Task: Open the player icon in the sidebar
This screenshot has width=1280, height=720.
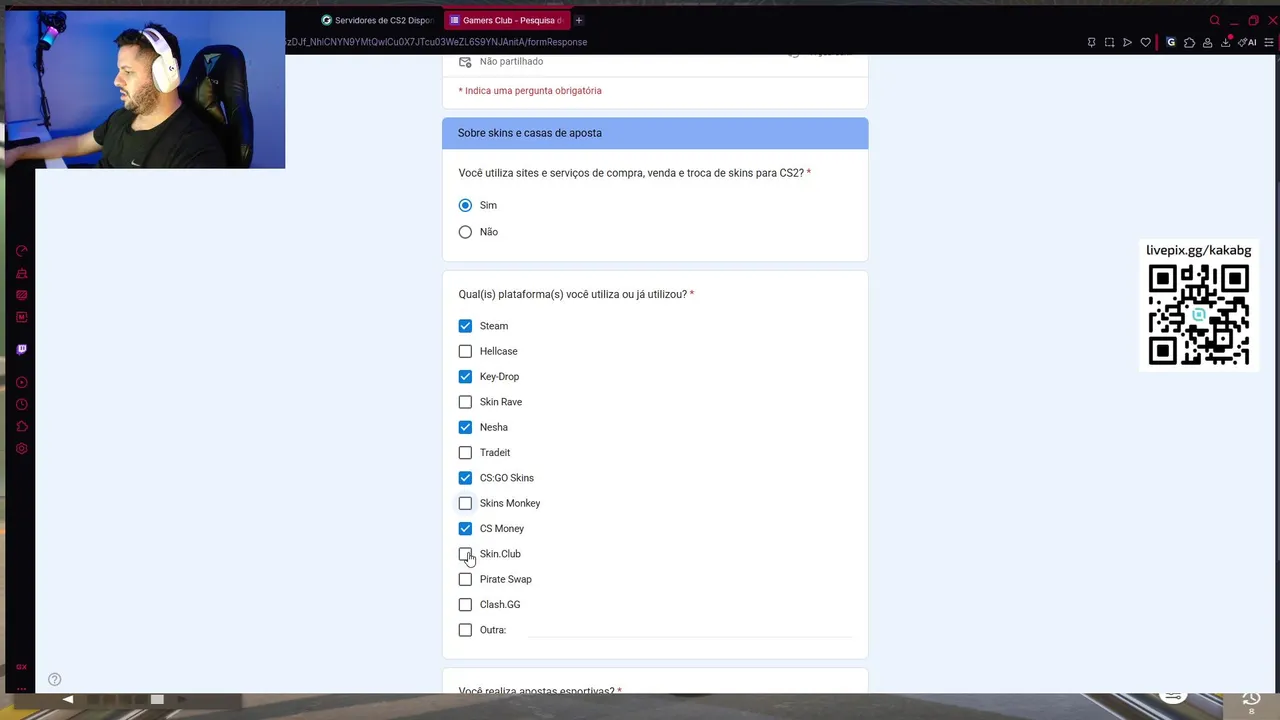Action: pyautogui.click(x=22, y=382)
